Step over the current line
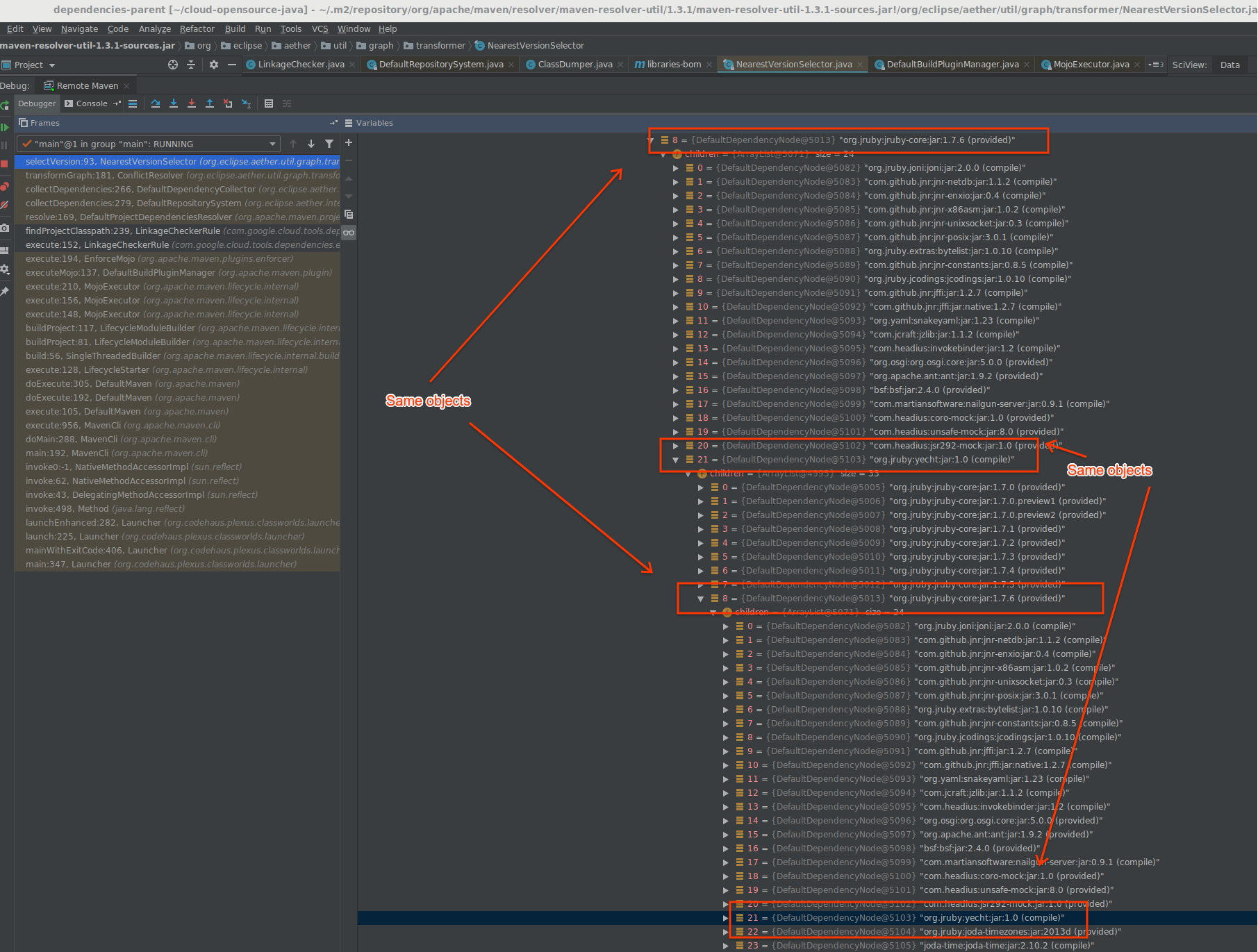1258x952 pixels. 156,103
